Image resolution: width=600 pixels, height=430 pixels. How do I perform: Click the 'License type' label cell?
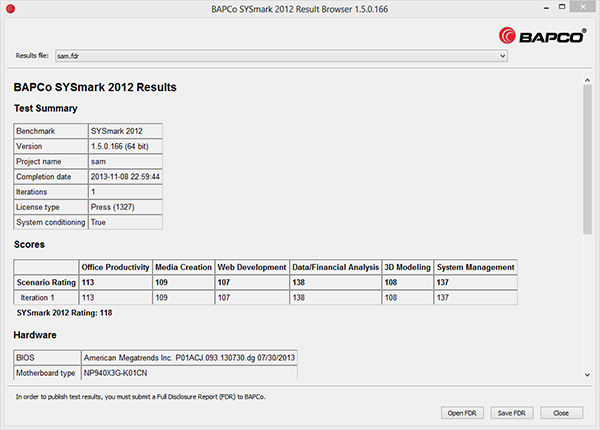click(51, 207)
